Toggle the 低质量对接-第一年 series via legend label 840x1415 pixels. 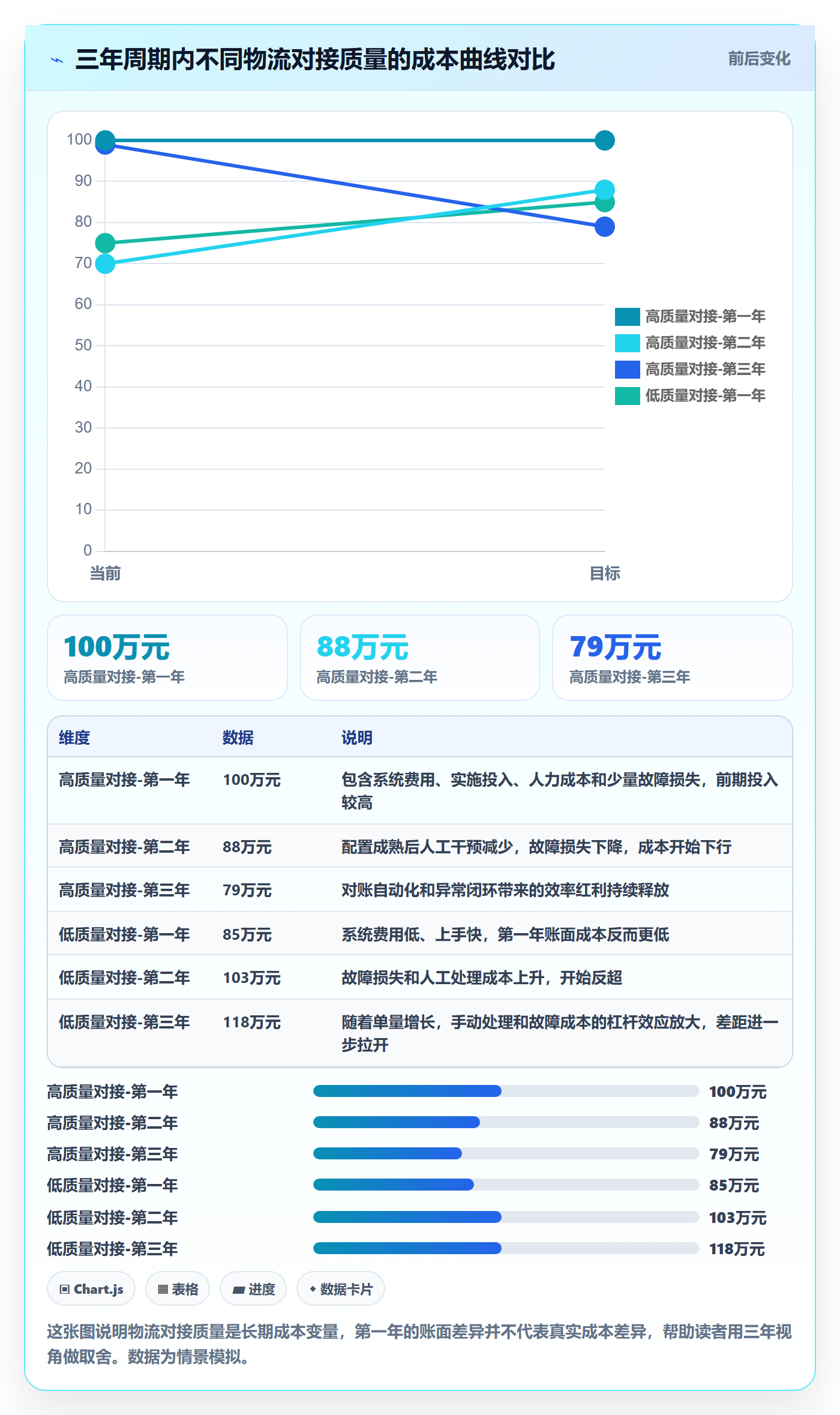tap(705, 395)
